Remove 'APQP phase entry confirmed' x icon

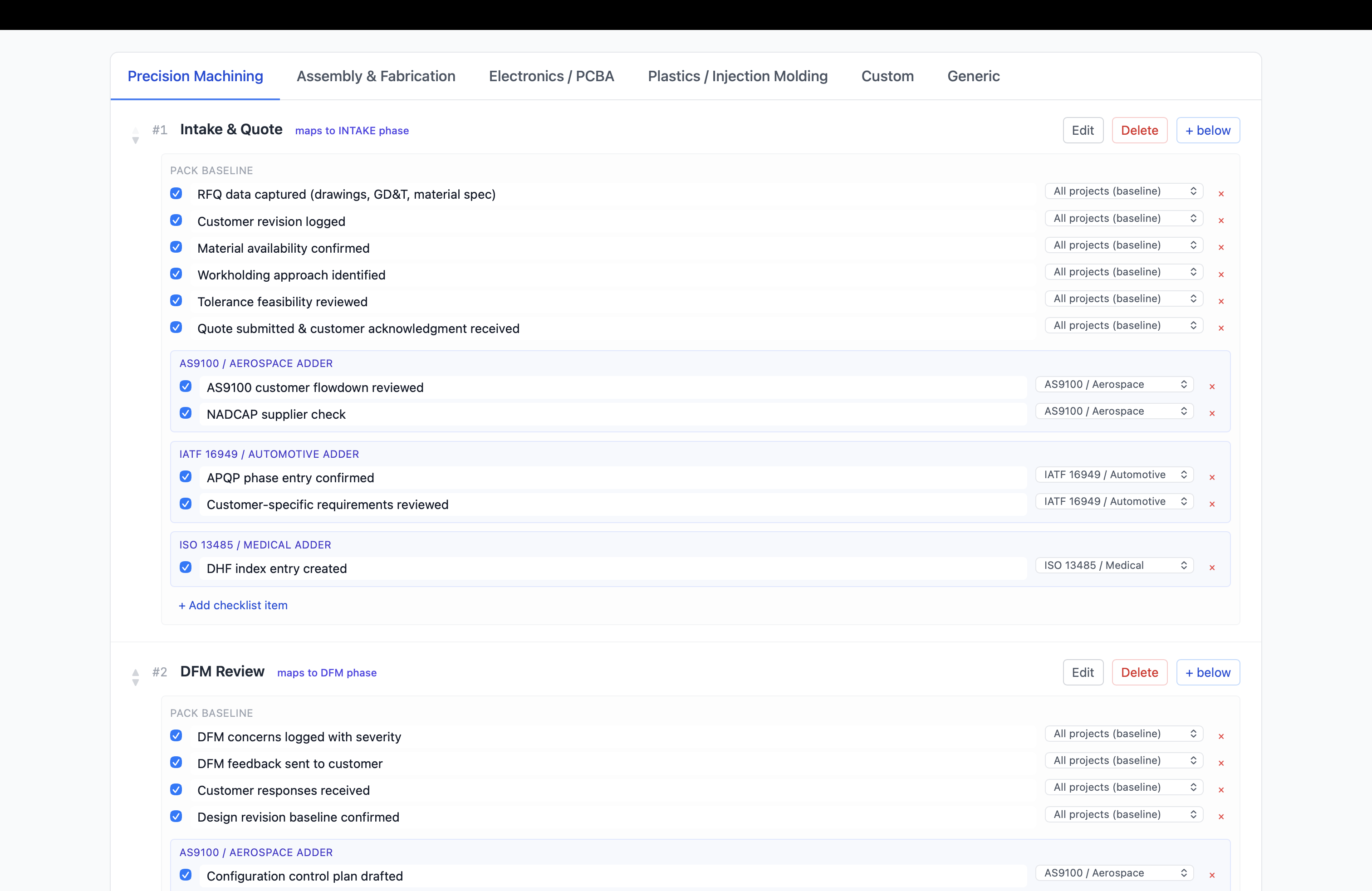(1212, 477)
